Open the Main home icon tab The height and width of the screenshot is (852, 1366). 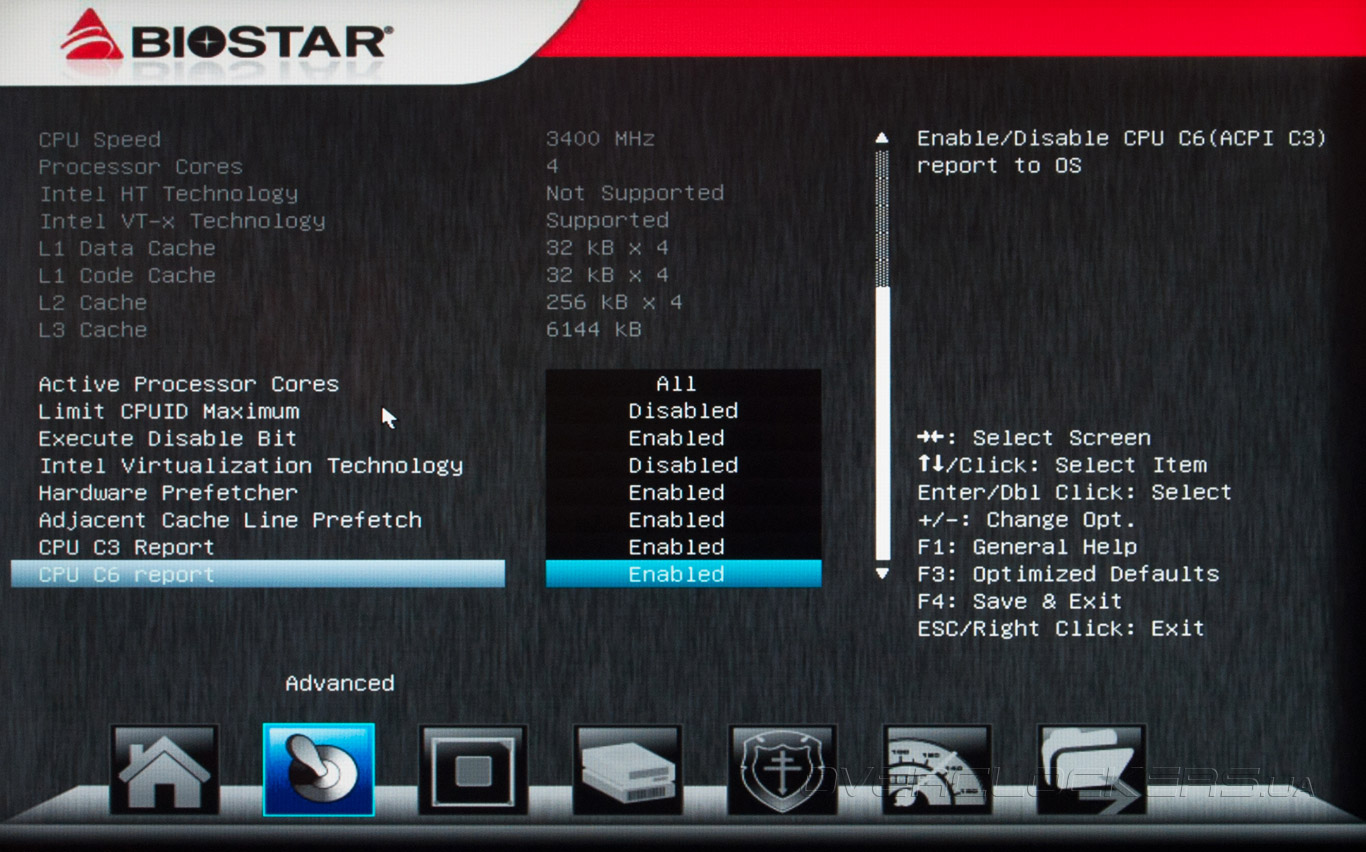click(x=164, y=770)
